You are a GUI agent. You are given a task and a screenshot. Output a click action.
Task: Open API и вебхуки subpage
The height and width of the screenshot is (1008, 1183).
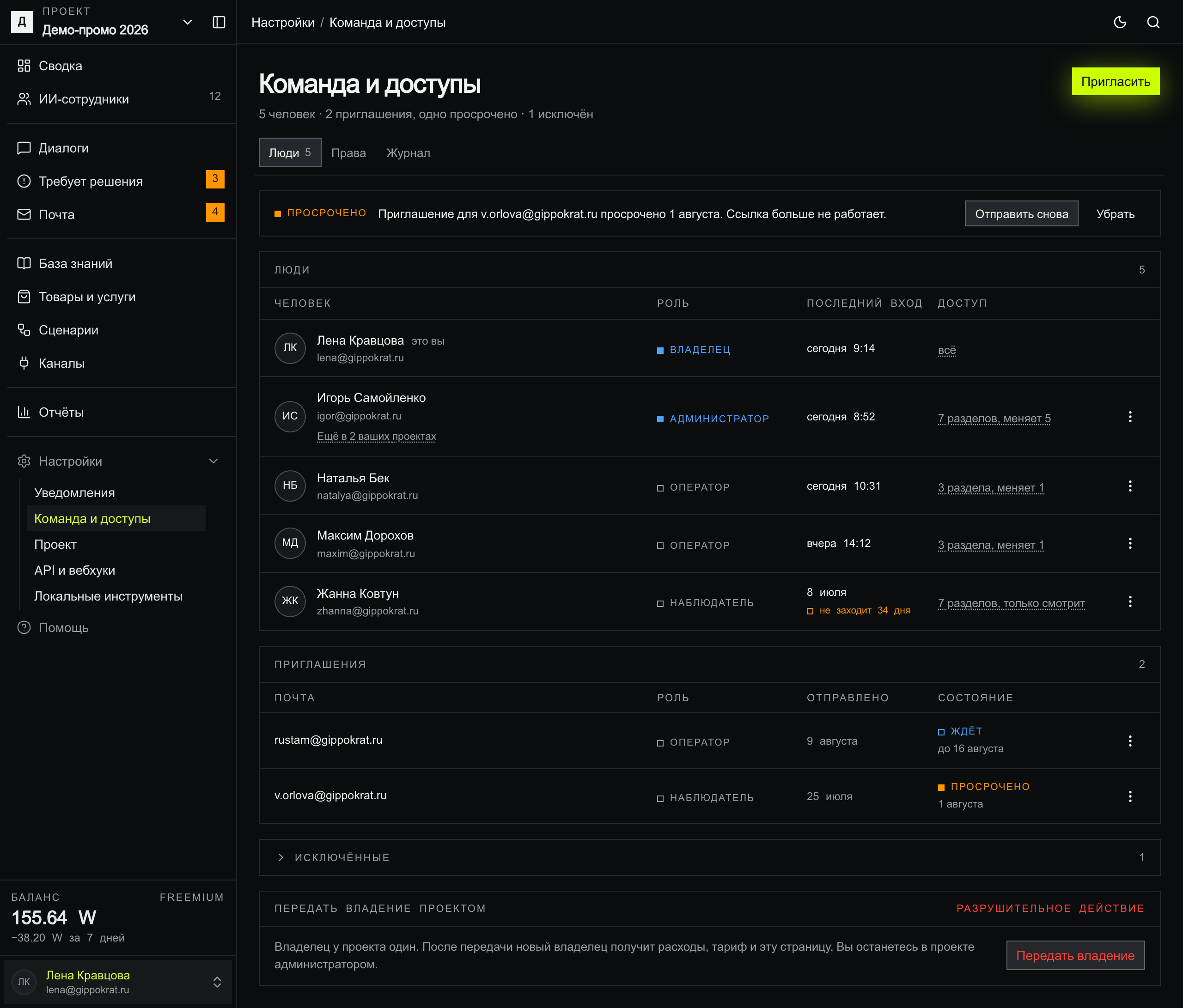pyautogui.click(x=116, y=570)
